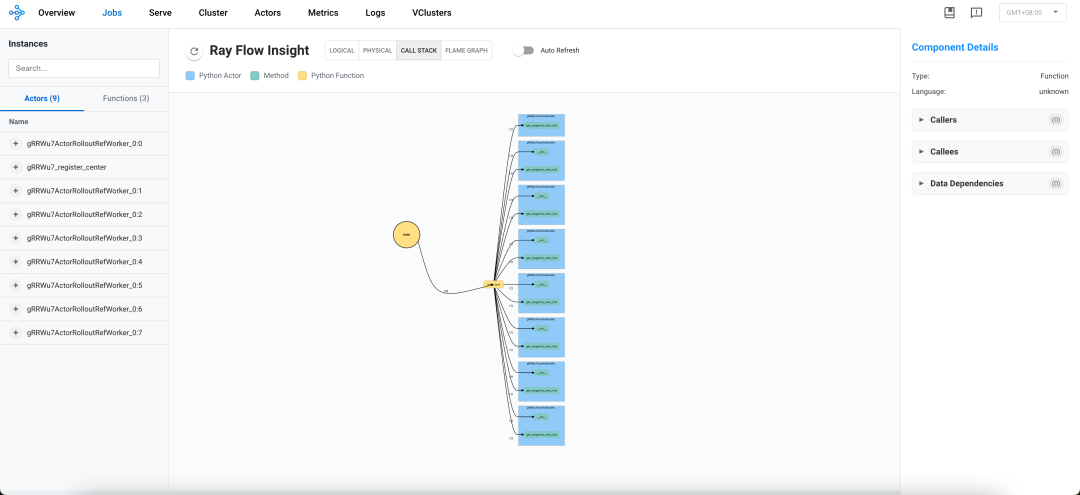Click the Python Actor blue legend swatch
Screen dimensions: 1080x495
click(190, 76)
